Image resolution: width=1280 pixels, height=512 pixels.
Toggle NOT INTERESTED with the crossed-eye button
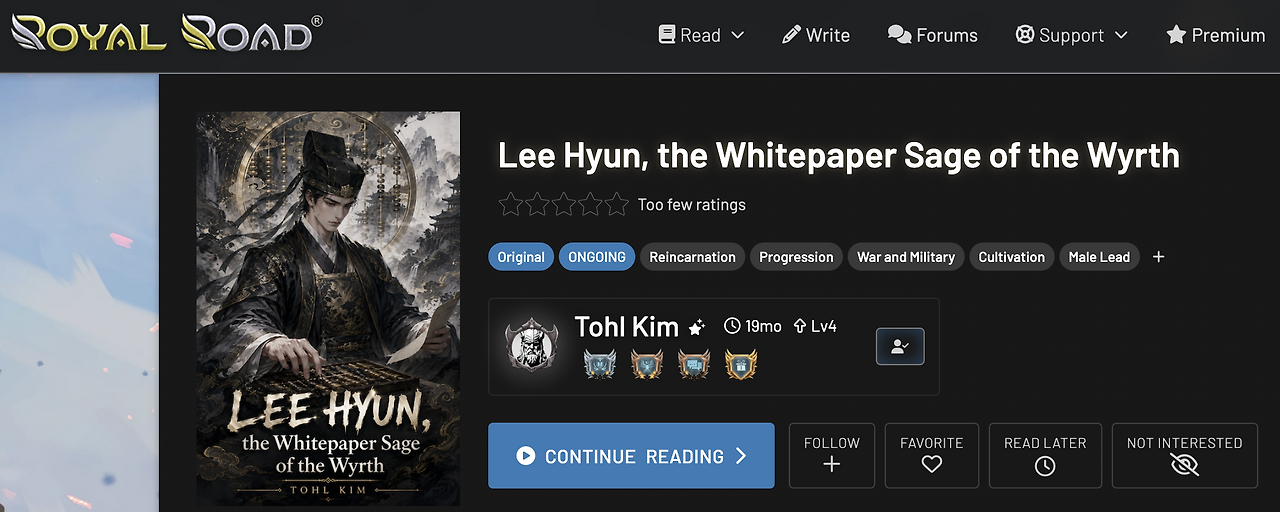pyautogui.click(x=1185, y=456)
